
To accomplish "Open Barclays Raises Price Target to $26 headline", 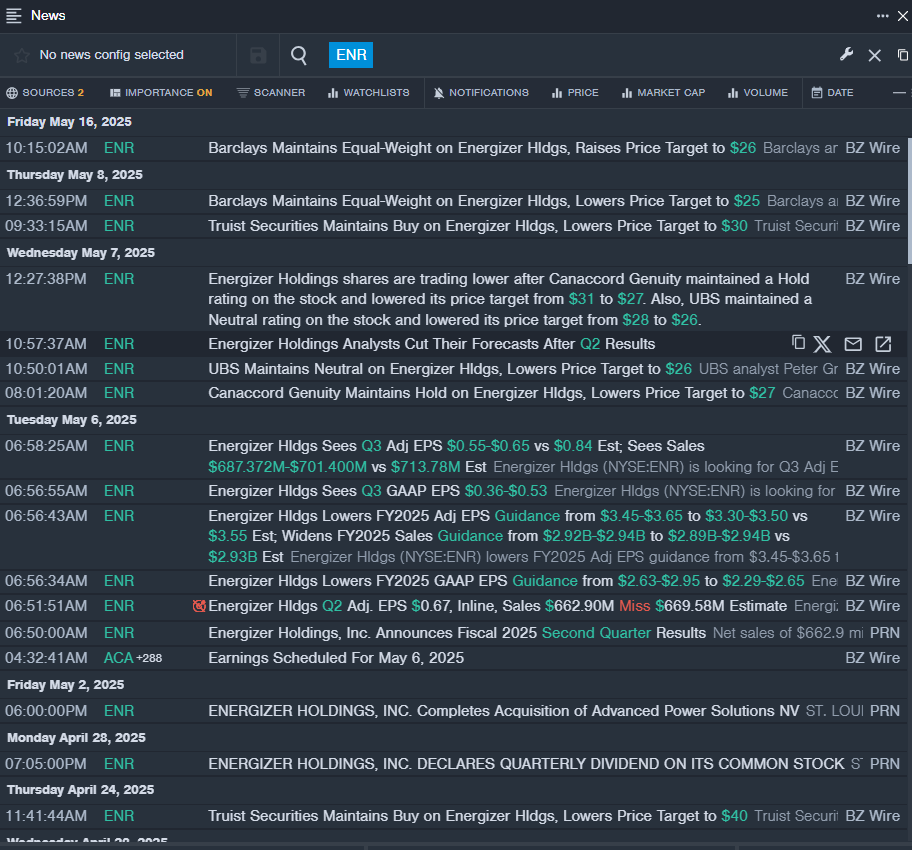I will 482,148.
